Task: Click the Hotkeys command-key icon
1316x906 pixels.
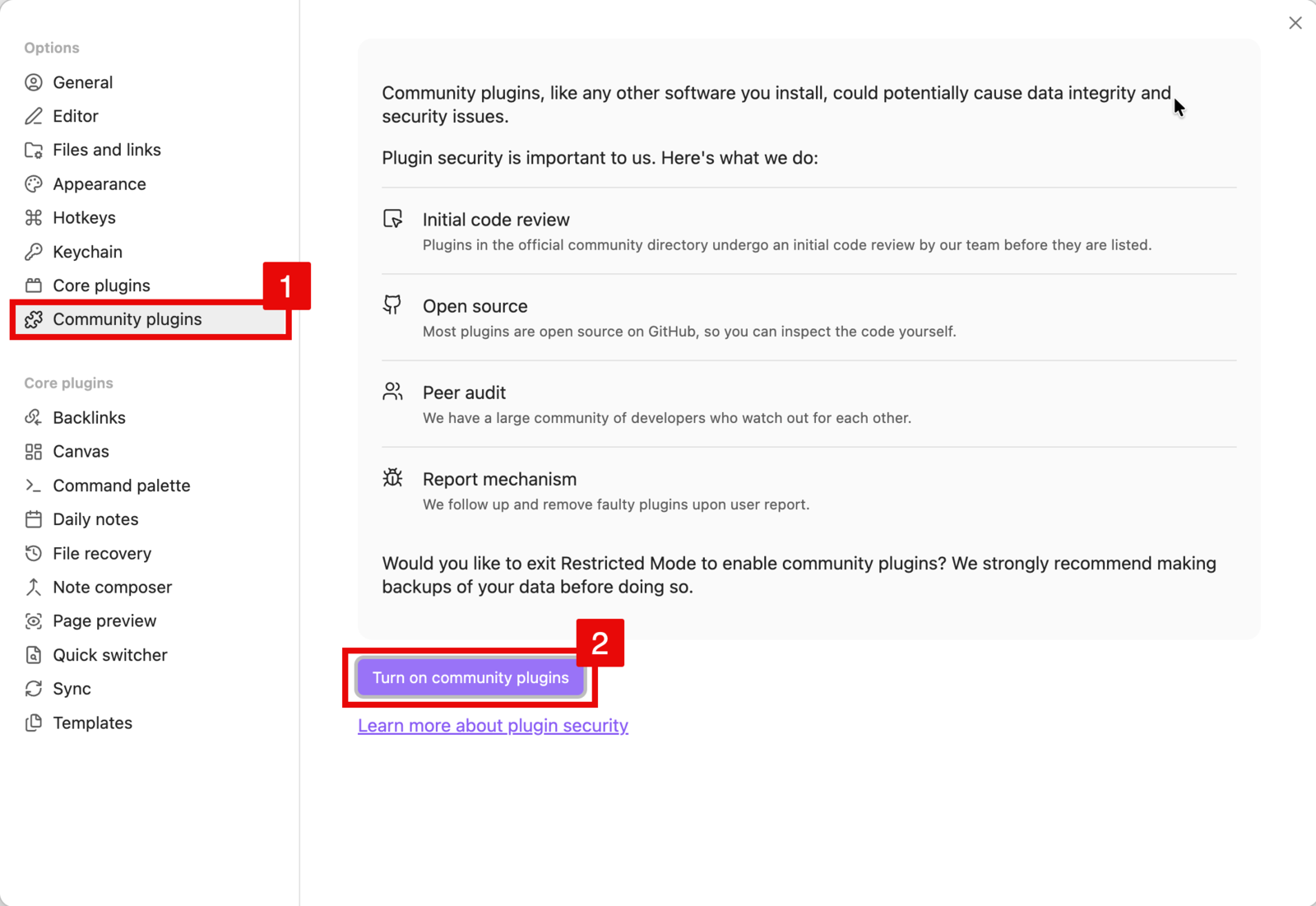Action: coord(34,217)
